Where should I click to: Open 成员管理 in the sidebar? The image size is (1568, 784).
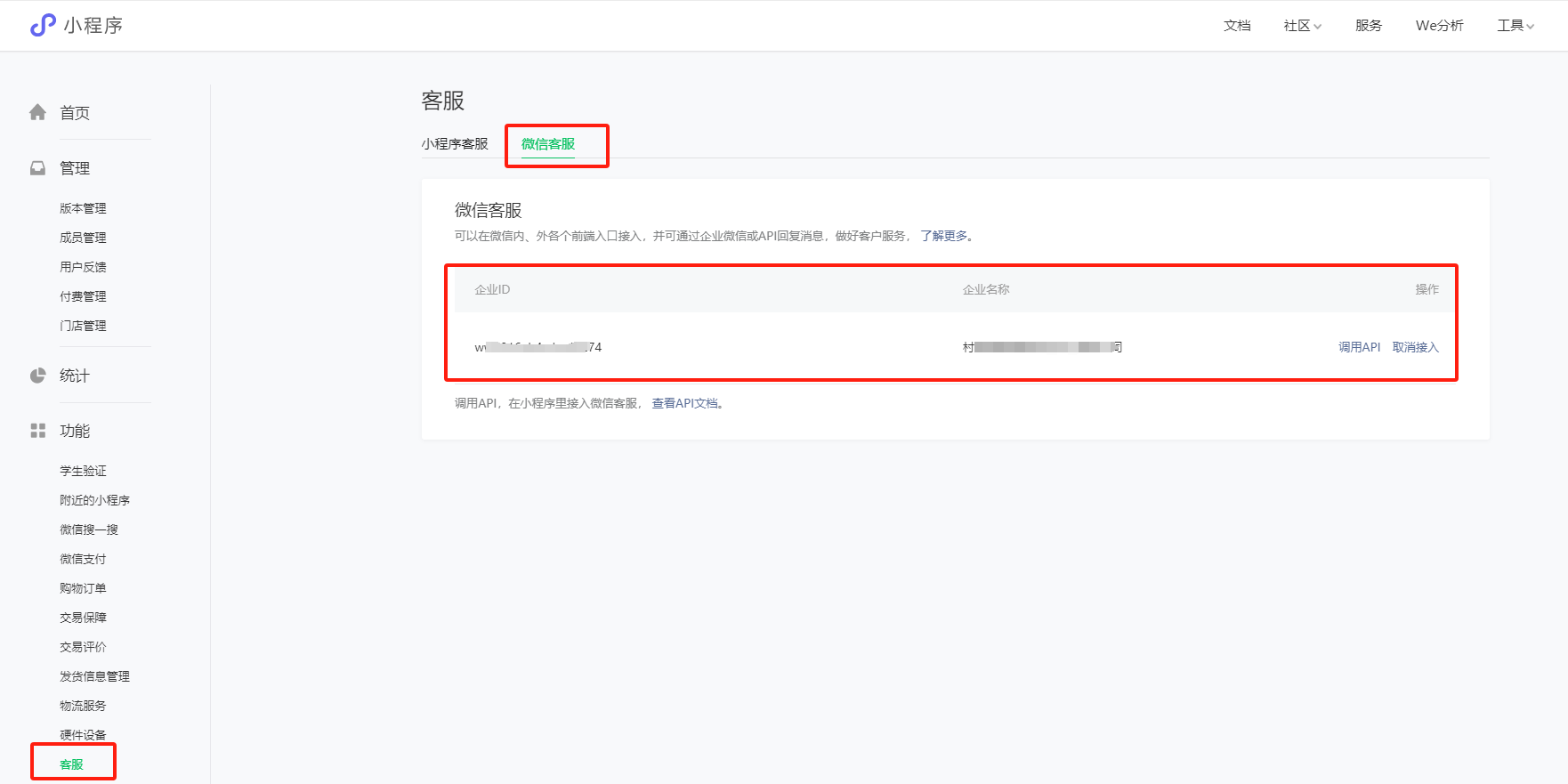point(83,238)
